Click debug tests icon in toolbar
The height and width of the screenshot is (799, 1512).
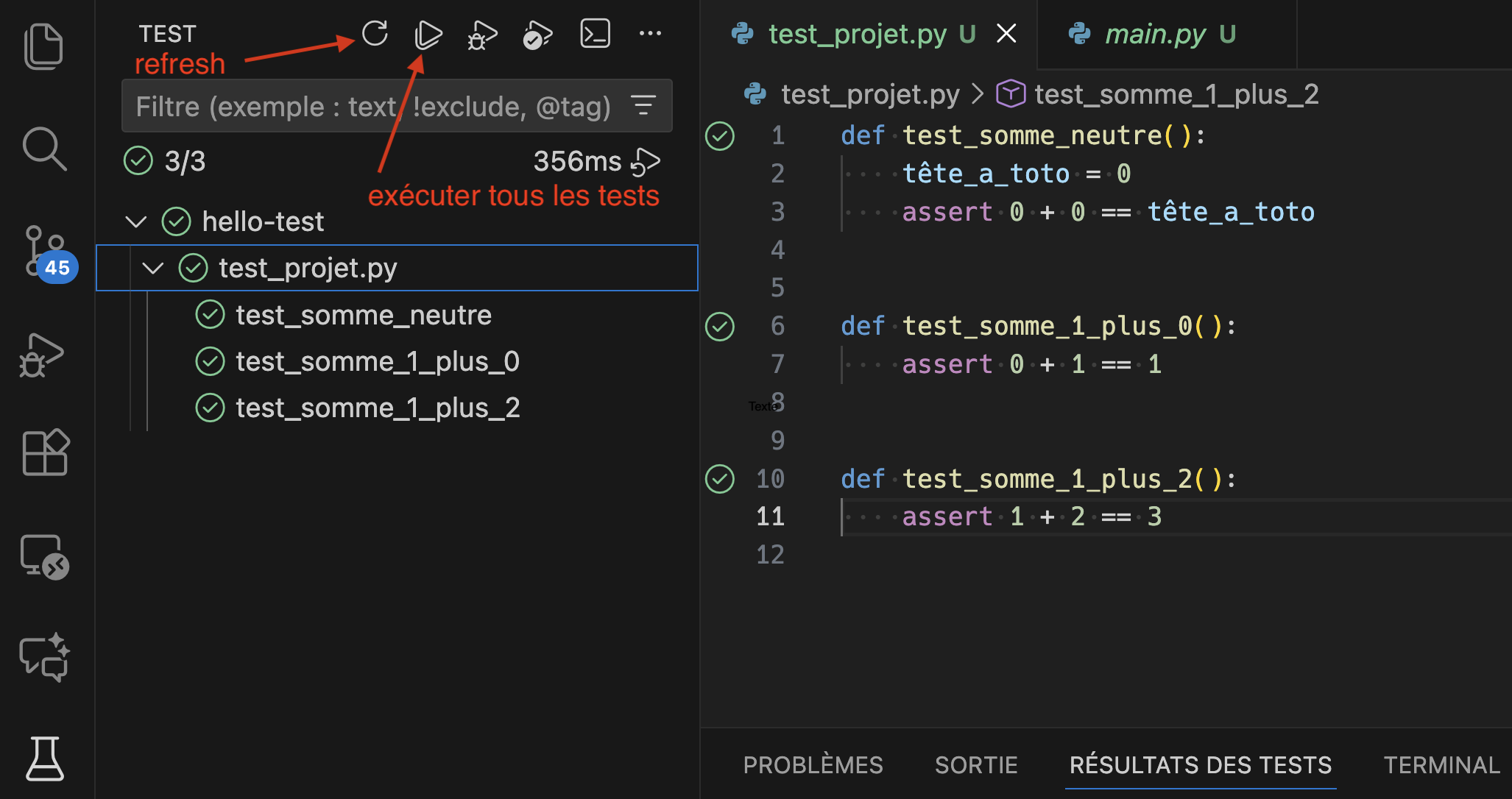click(x=482, y=35)
